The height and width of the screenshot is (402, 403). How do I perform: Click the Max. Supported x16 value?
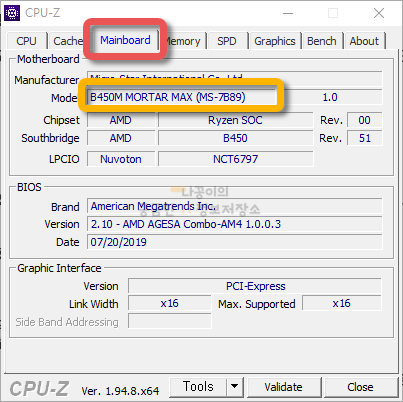tap(342, 303)
